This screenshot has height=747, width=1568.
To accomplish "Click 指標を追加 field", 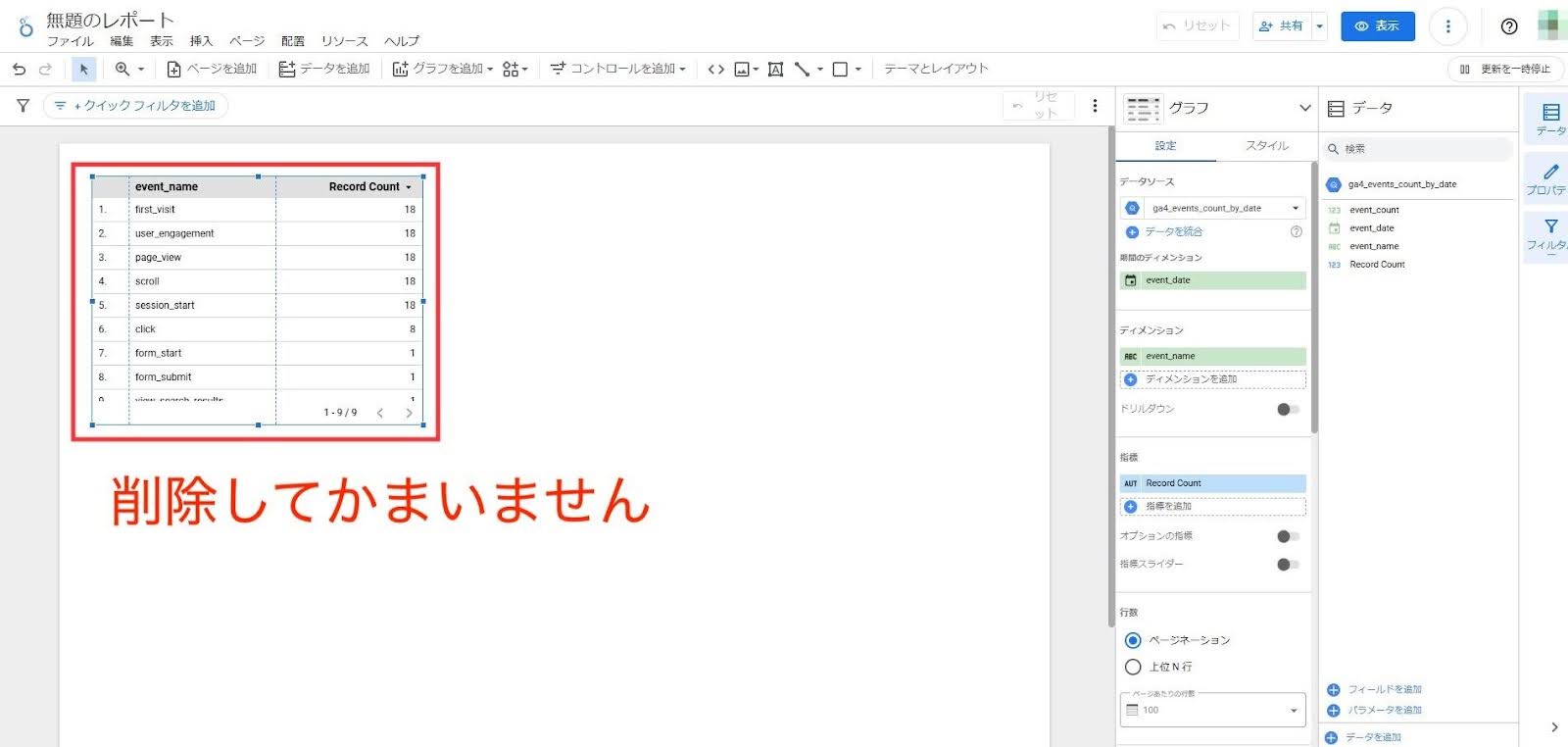I will [x=1213, y=507].
